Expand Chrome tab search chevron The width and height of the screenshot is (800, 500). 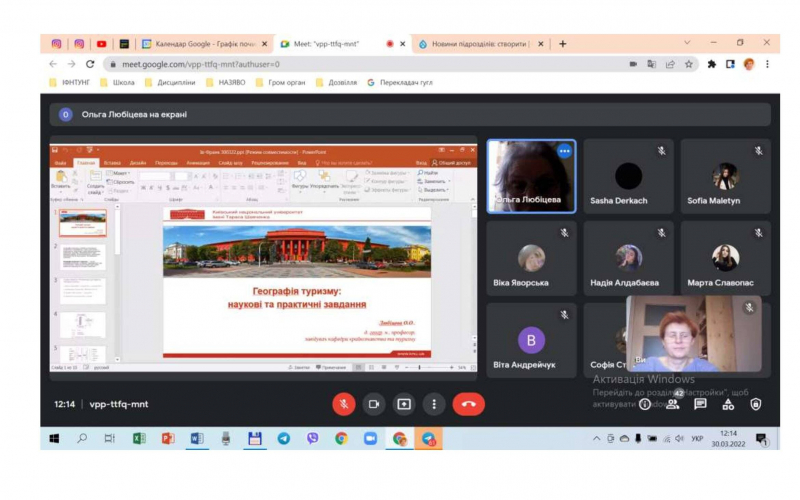687,43
